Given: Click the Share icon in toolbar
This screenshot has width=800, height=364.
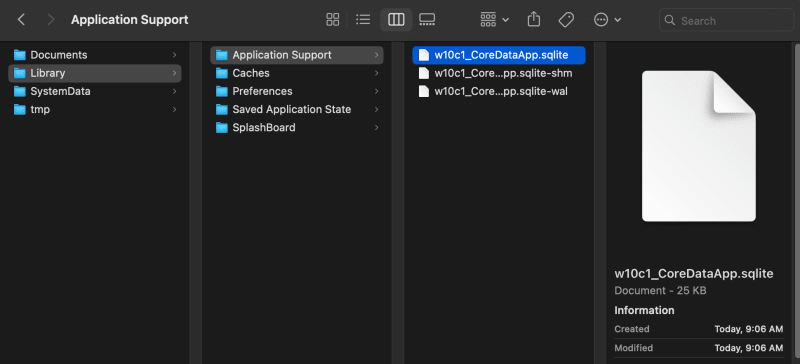Looking at the screenshot, I should click(x=533, y=20).
